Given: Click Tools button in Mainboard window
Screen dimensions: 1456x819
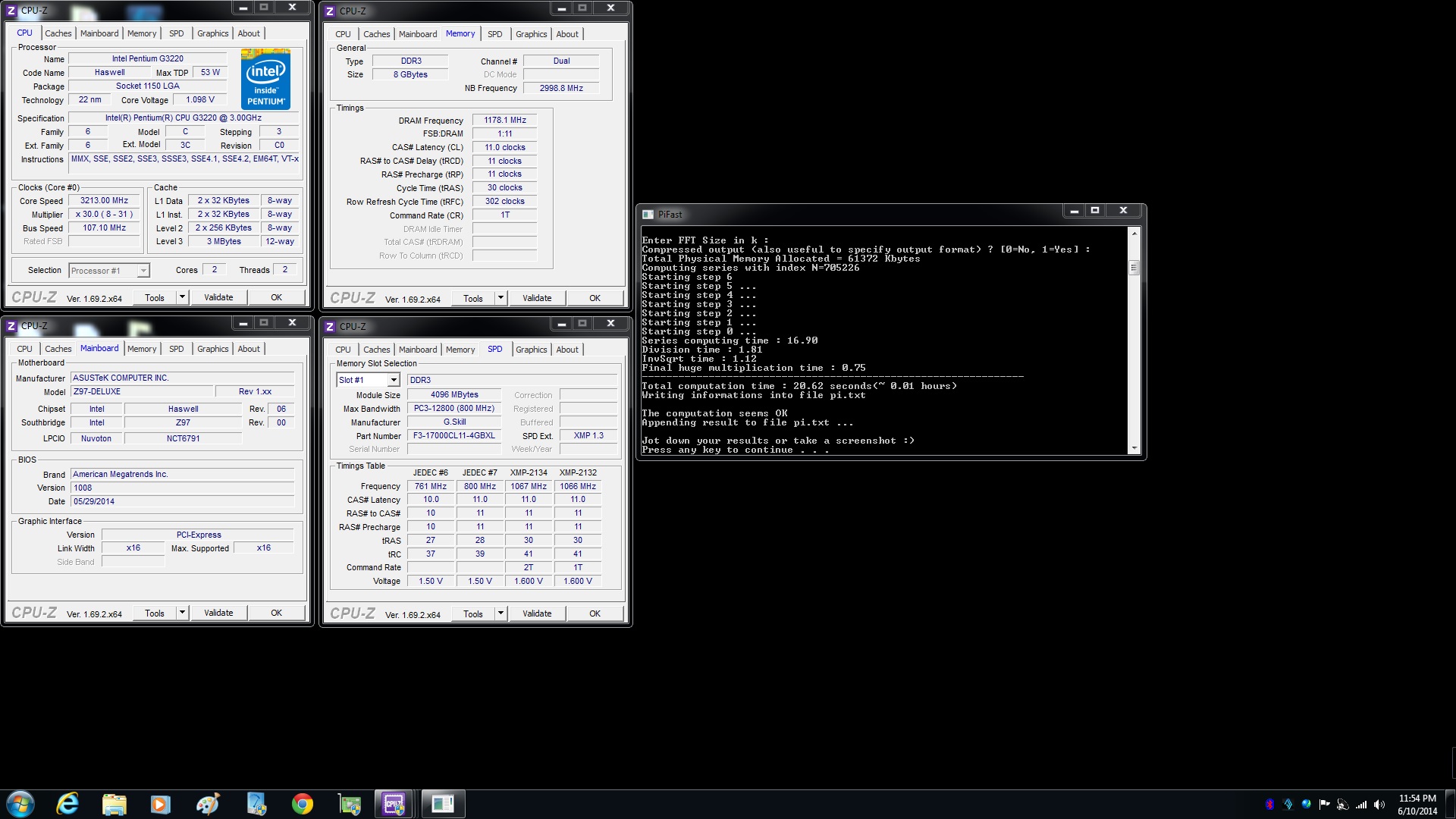Looking at the screenshot, I should pyautogui.click(x=155, y=613).
